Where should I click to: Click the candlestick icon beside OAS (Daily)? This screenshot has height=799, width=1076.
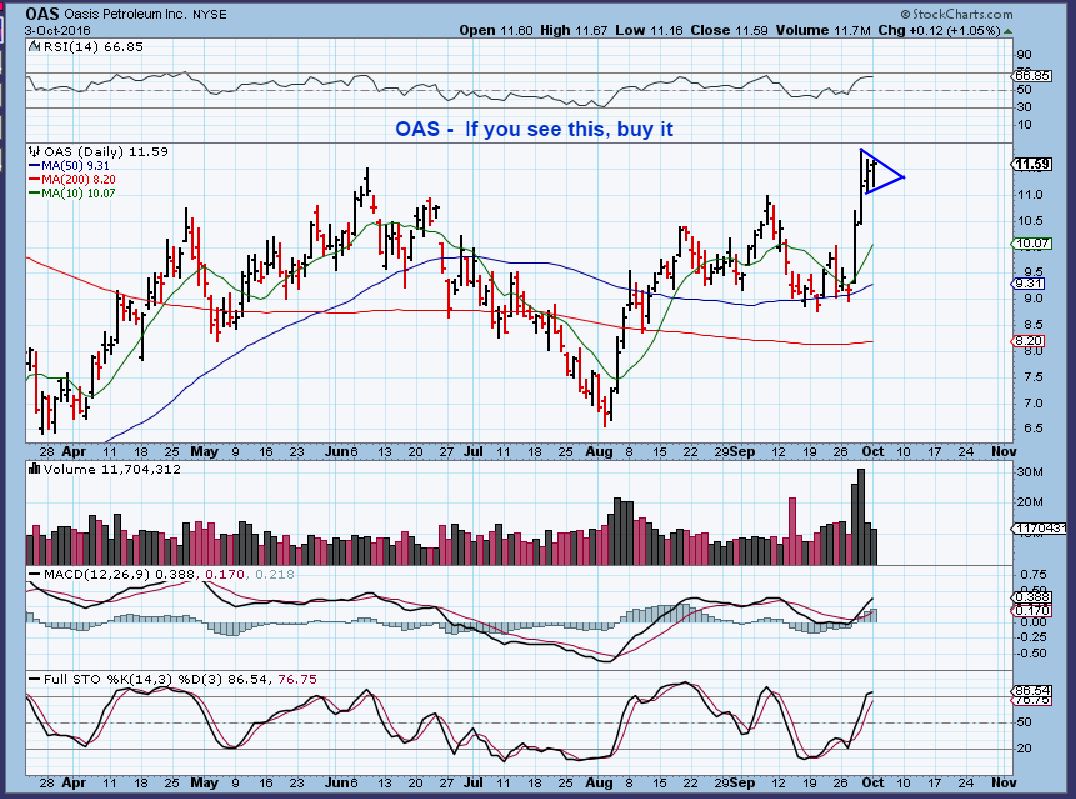(35, 151)
